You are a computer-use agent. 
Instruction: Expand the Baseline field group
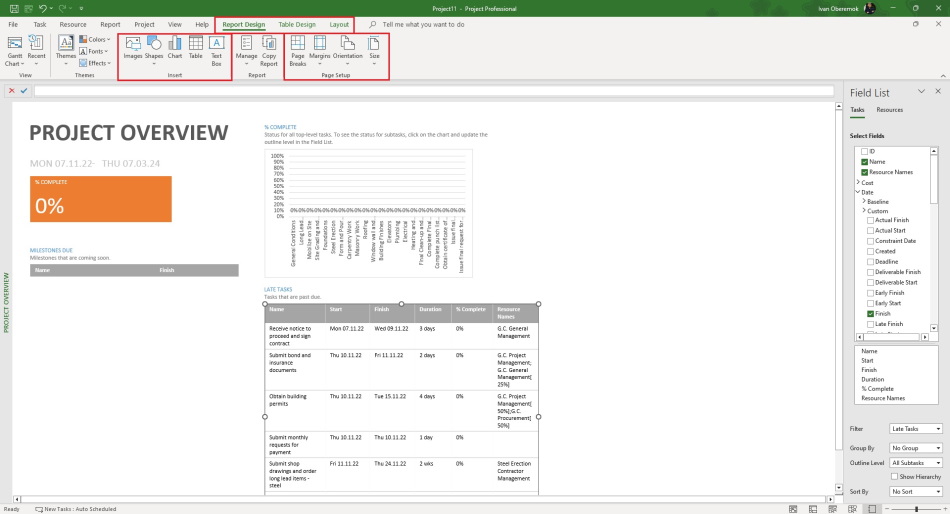(864, 201)
